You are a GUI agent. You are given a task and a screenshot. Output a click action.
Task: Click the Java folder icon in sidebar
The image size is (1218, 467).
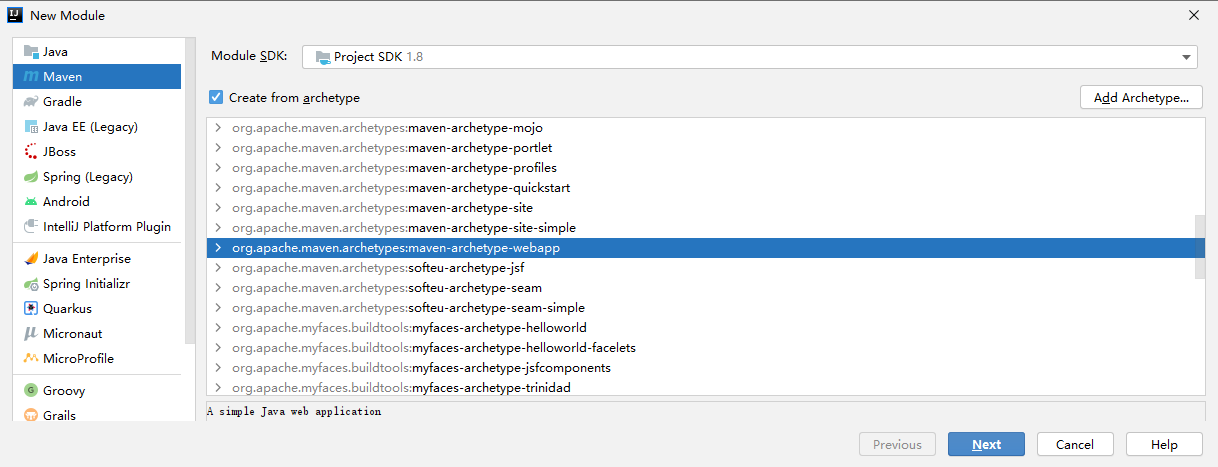click(x=31, y=52)
